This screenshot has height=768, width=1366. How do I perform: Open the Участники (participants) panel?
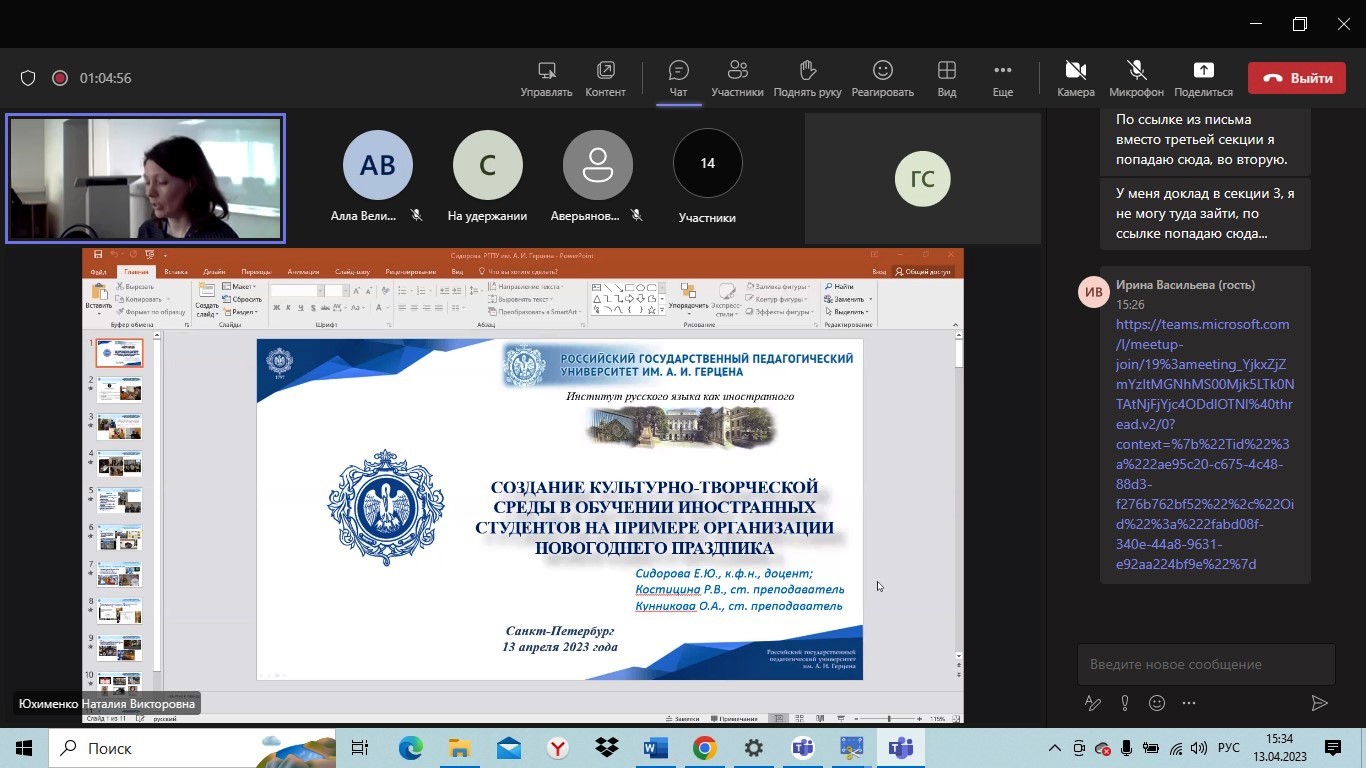[x=737, y=78]
